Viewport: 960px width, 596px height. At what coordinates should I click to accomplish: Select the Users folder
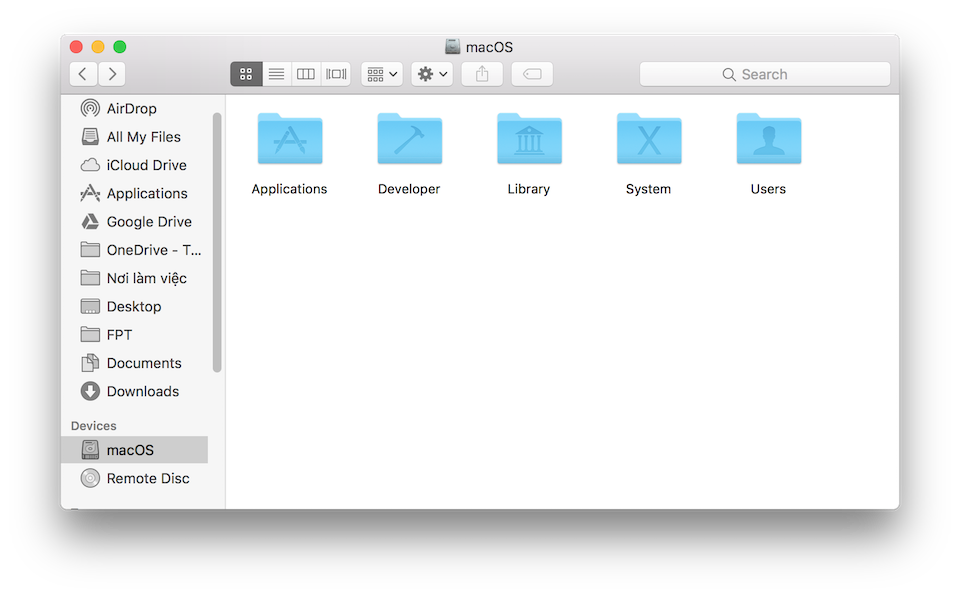click(x=768, y=140)
